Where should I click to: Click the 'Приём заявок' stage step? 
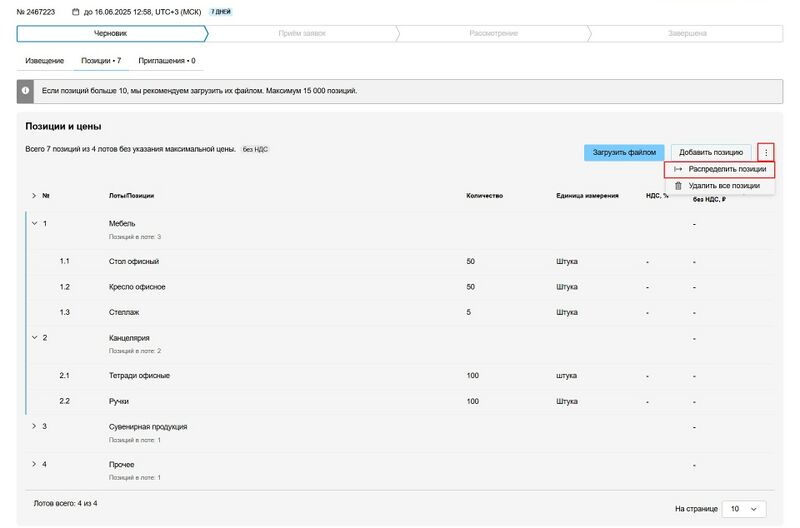[301, 33]
